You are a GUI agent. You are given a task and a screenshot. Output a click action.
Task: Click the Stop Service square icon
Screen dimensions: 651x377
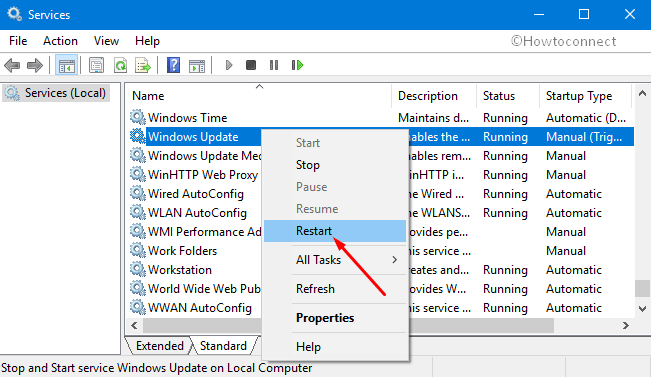(x=251, y=65)
